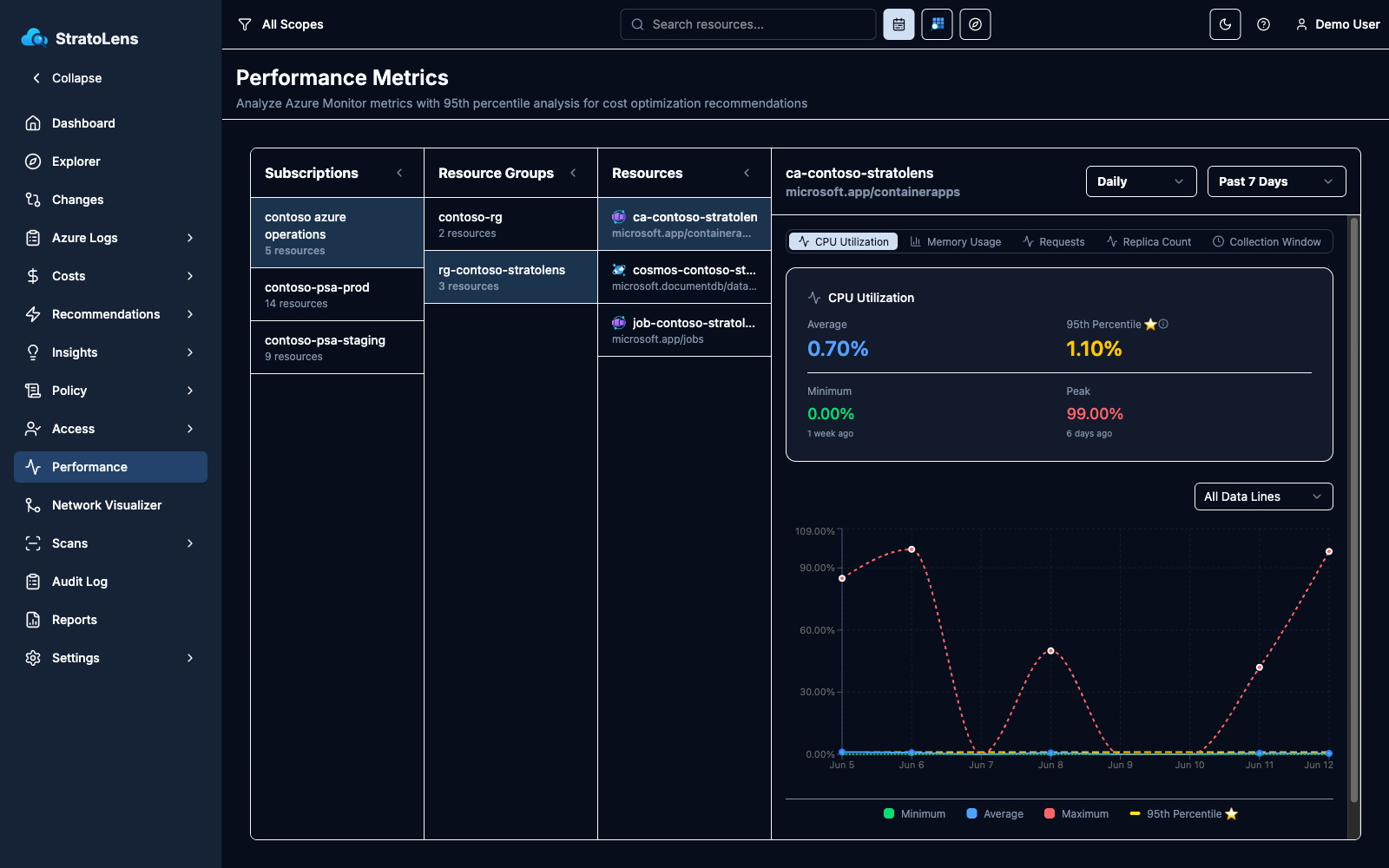This screenshot has height=868, width=1389.
Task: Select the CPU Utilization tab
Action: point(844,242)
